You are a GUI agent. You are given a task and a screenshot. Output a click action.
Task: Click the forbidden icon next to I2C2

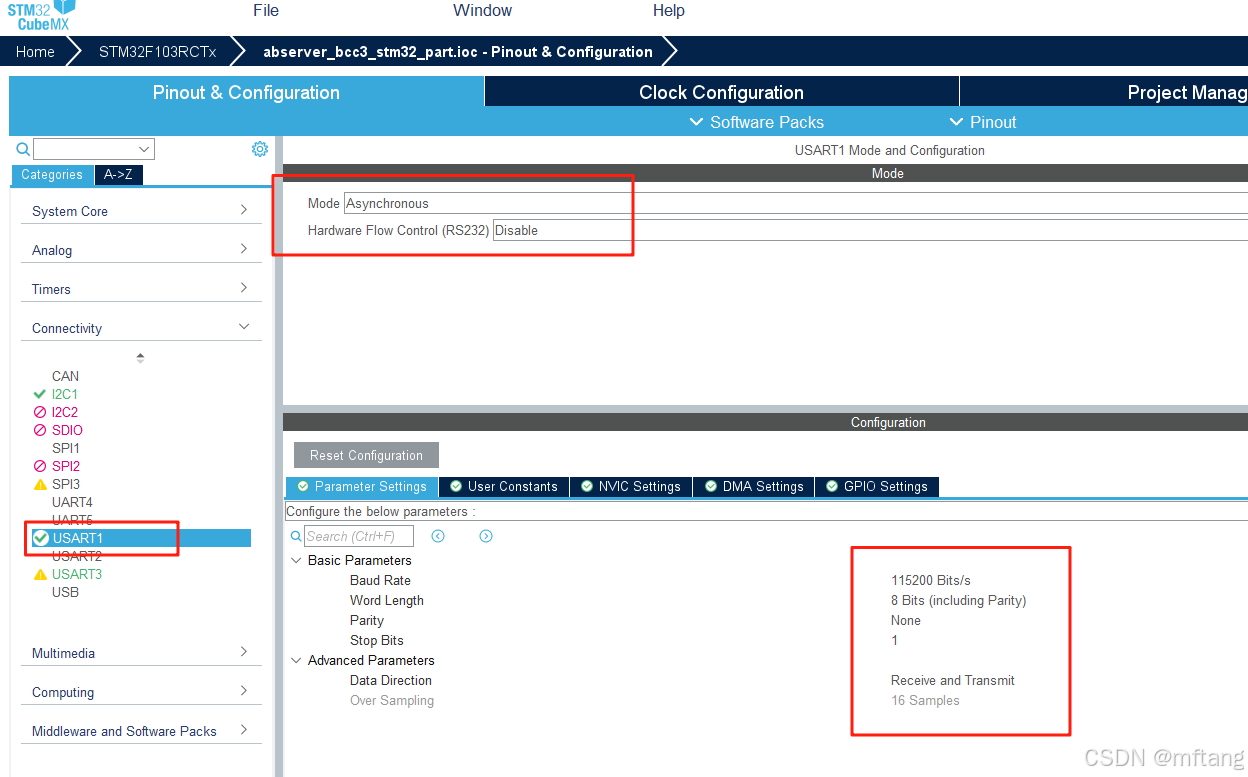(x=40, y=412)
